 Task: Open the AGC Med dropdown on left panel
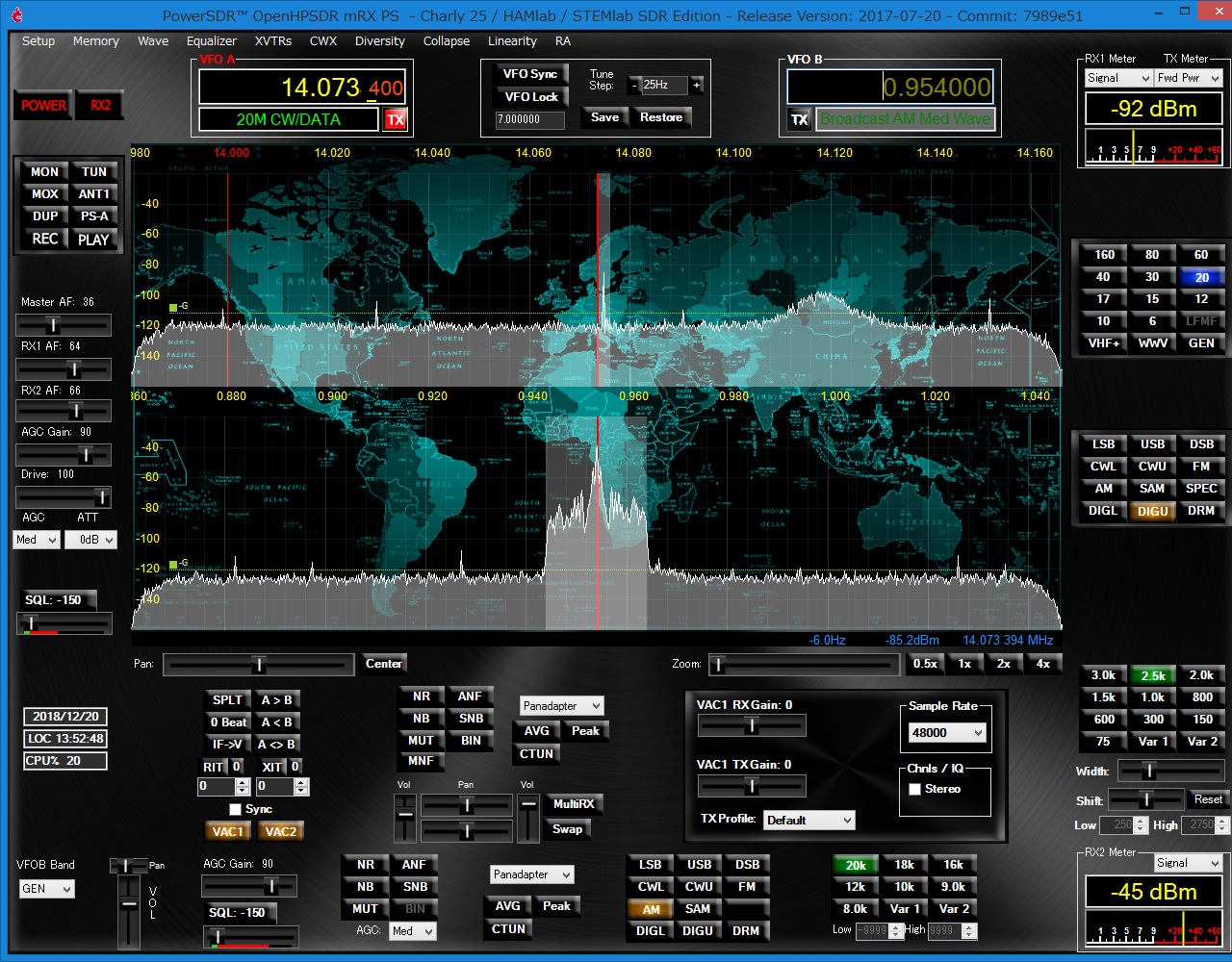[x=37, y=540]
